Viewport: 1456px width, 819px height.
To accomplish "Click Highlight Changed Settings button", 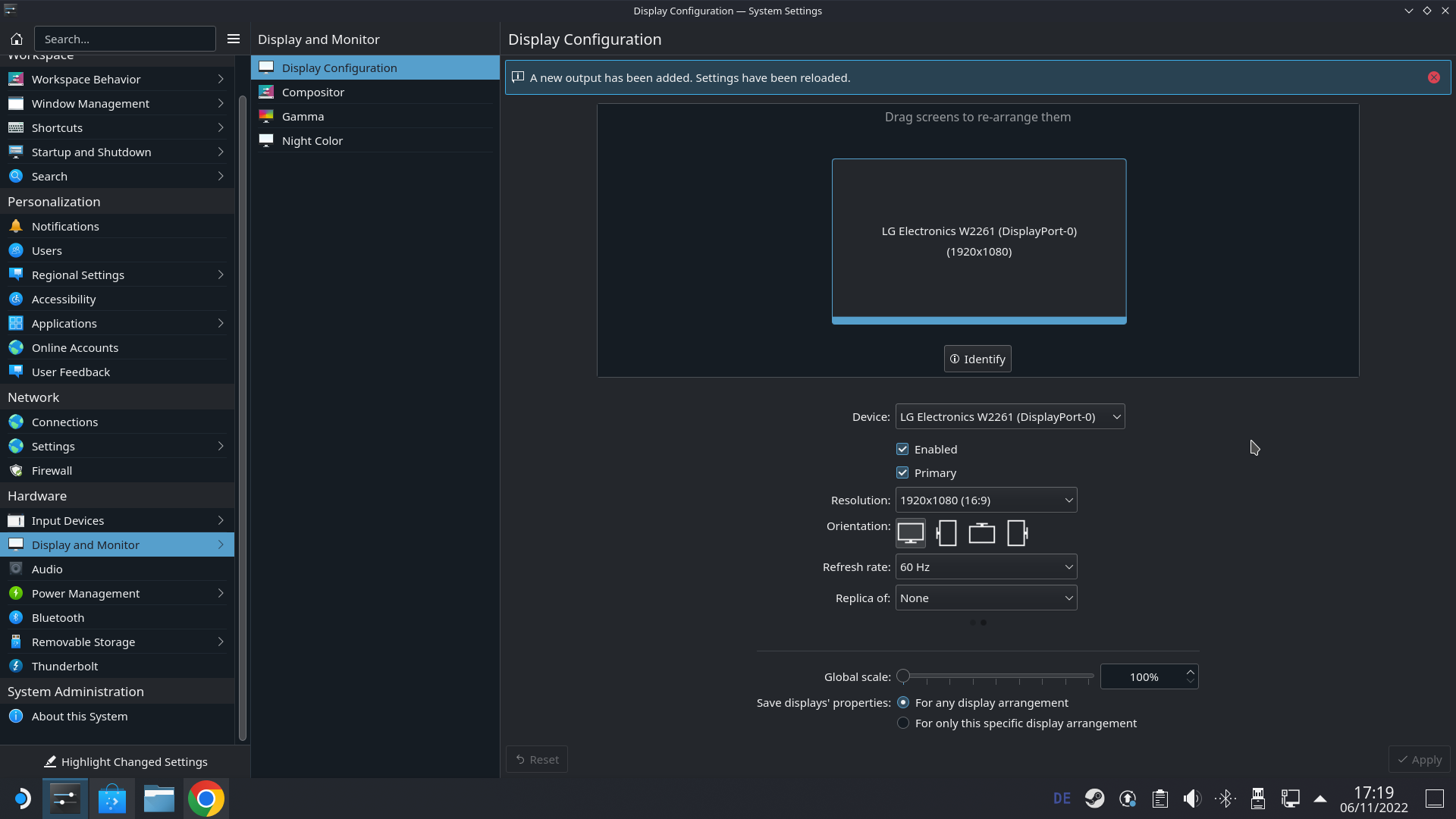I will pyautogui.click(x=125, y=761).
